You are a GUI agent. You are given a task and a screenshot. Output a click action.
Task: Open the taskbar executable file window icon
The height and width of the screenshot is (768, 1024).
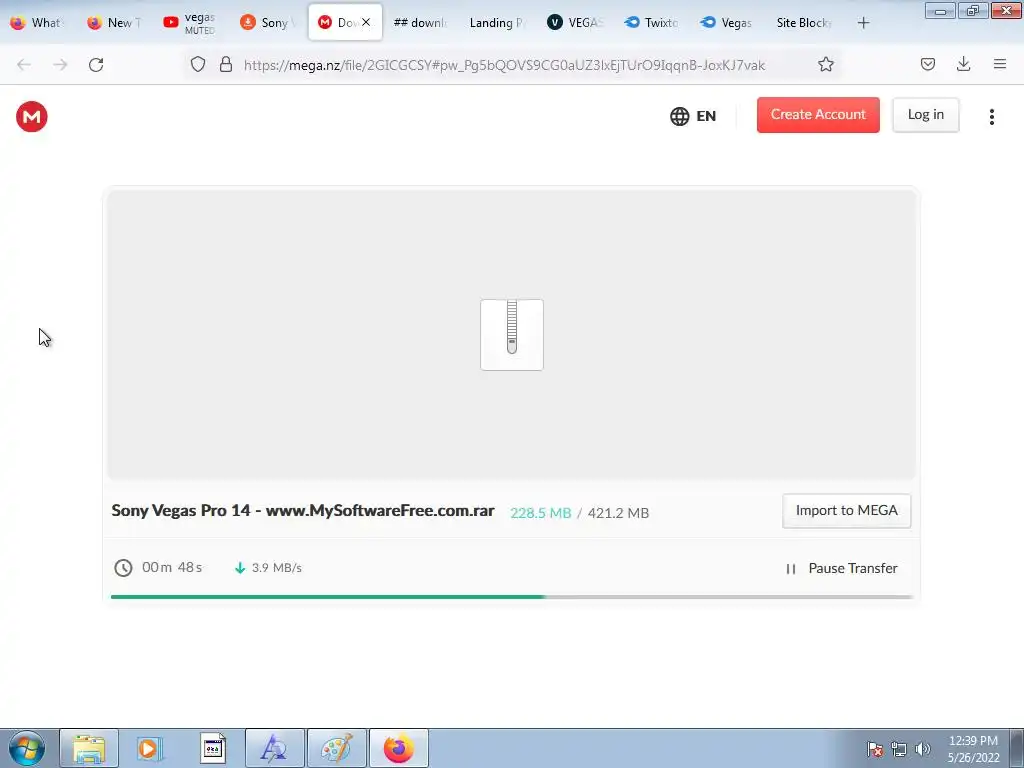pyautogui.click(x=212, y=748)
